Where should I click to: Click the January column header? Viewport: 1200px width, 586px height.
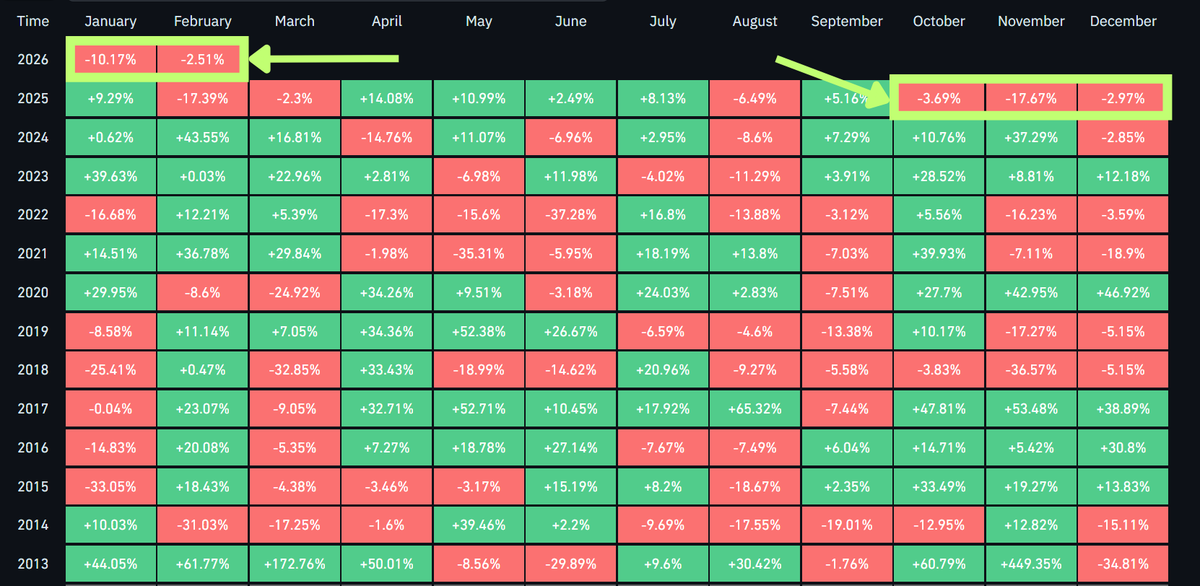tap(110, 21)
